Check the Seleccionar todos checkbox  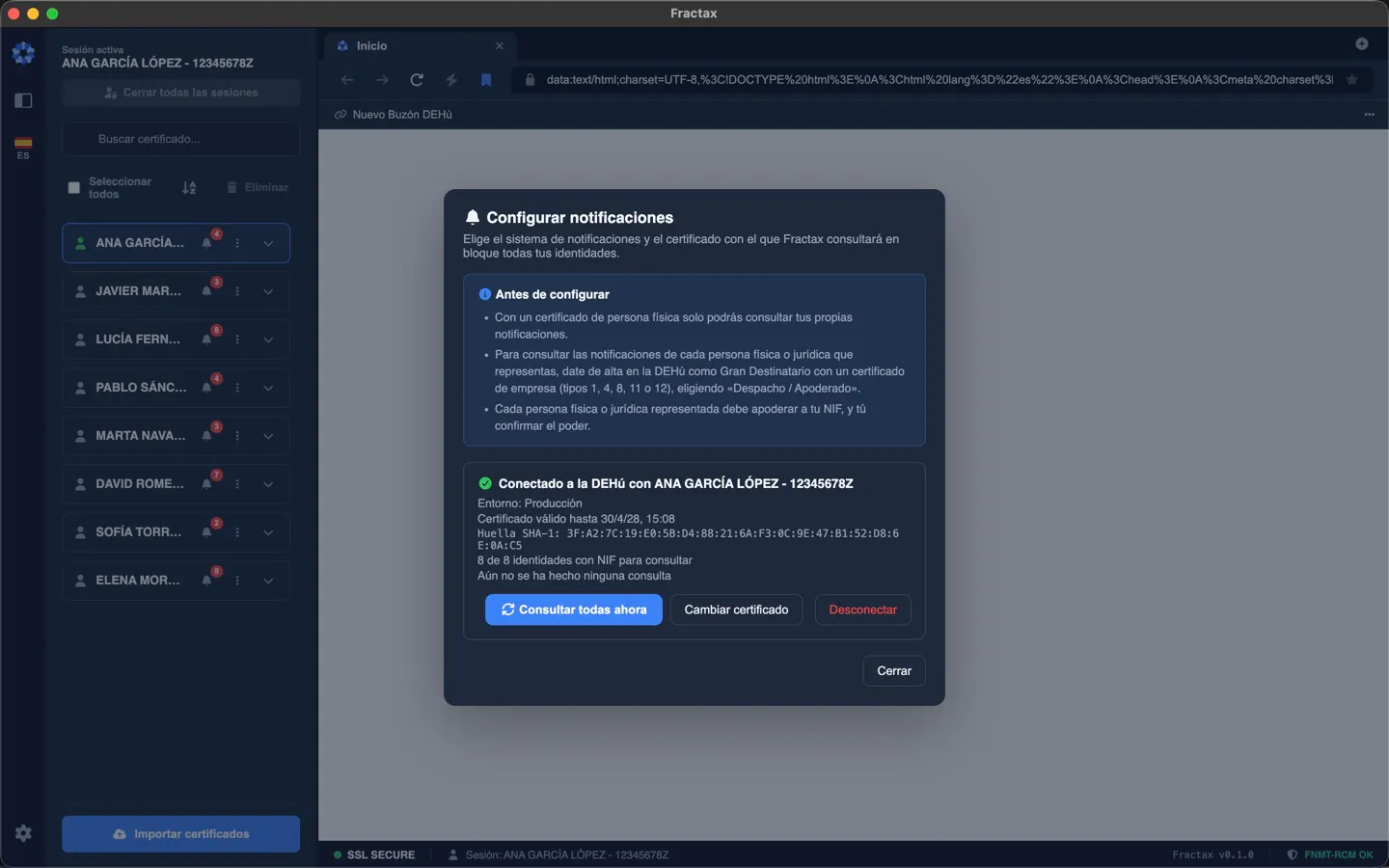coord(74,188)
